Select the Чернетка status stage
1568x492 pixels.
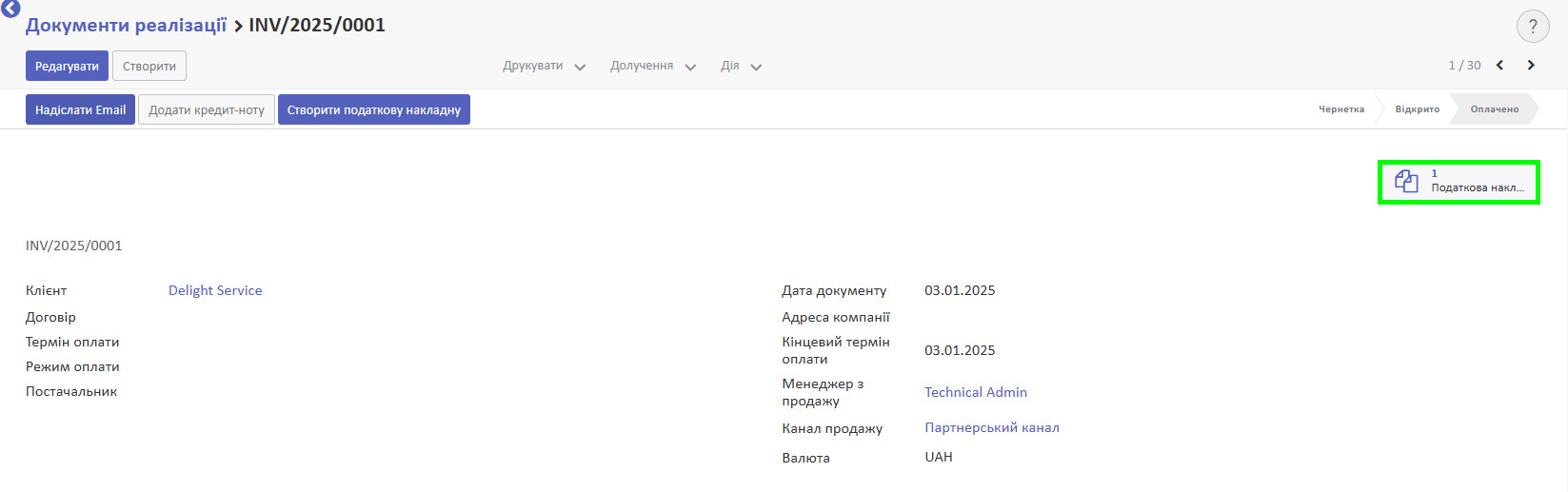(1340, 109)
